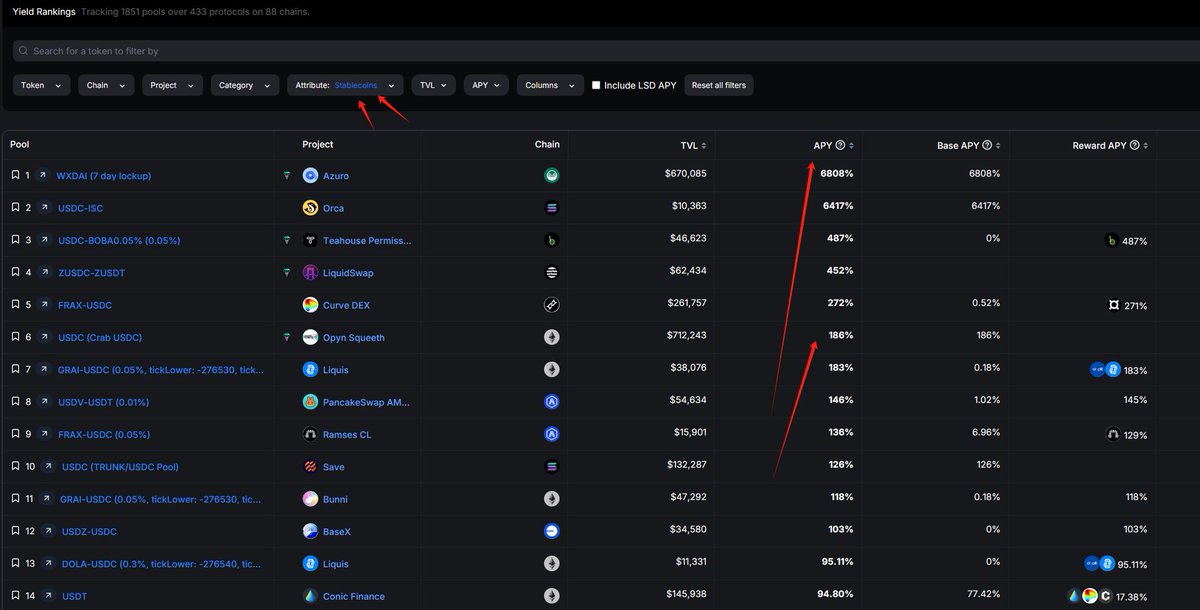Click the Reset all filters button

point(719,85)
